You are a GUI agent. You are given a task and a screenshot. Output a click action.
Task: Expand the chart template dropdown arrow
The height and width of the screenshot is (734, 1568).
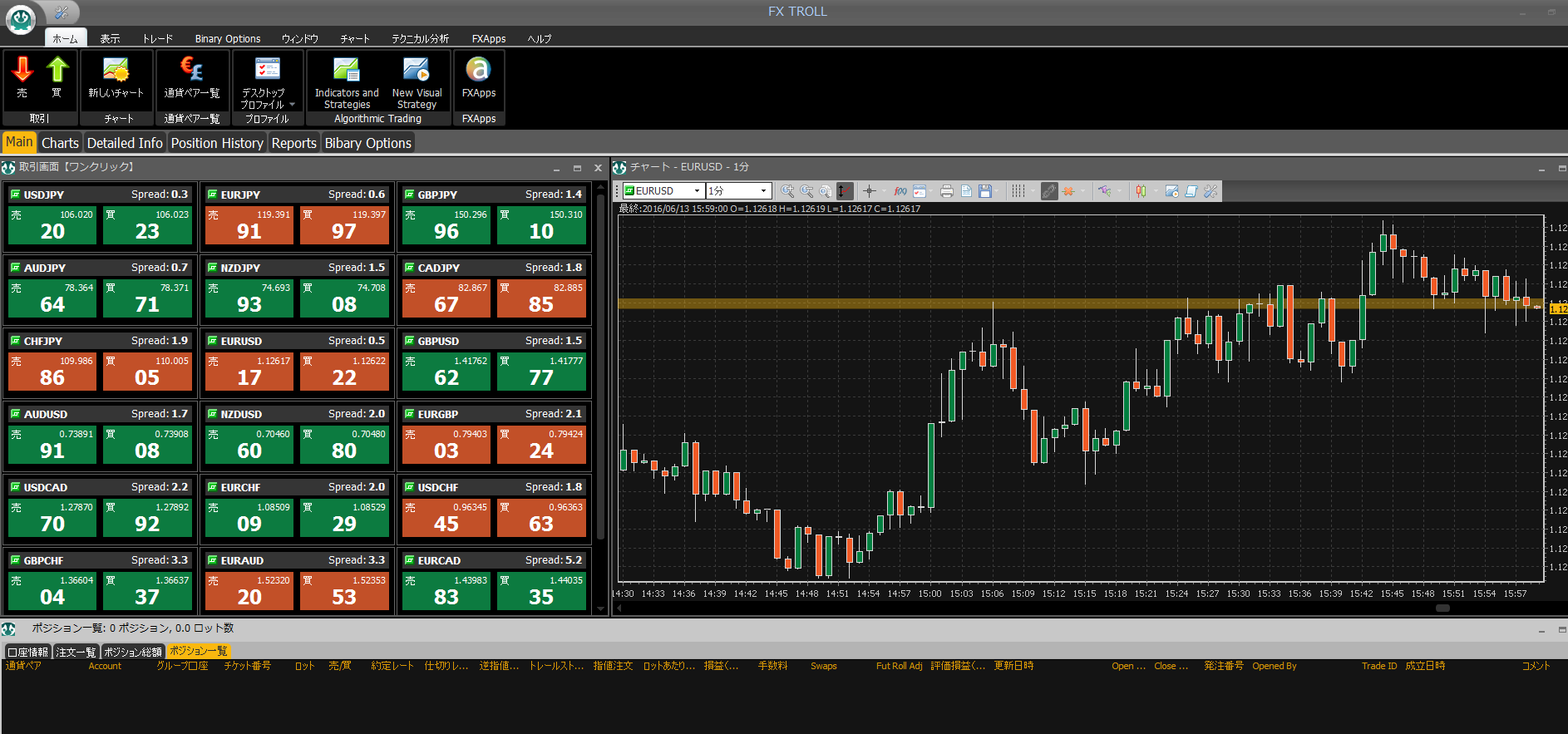(x=931, y=191)
